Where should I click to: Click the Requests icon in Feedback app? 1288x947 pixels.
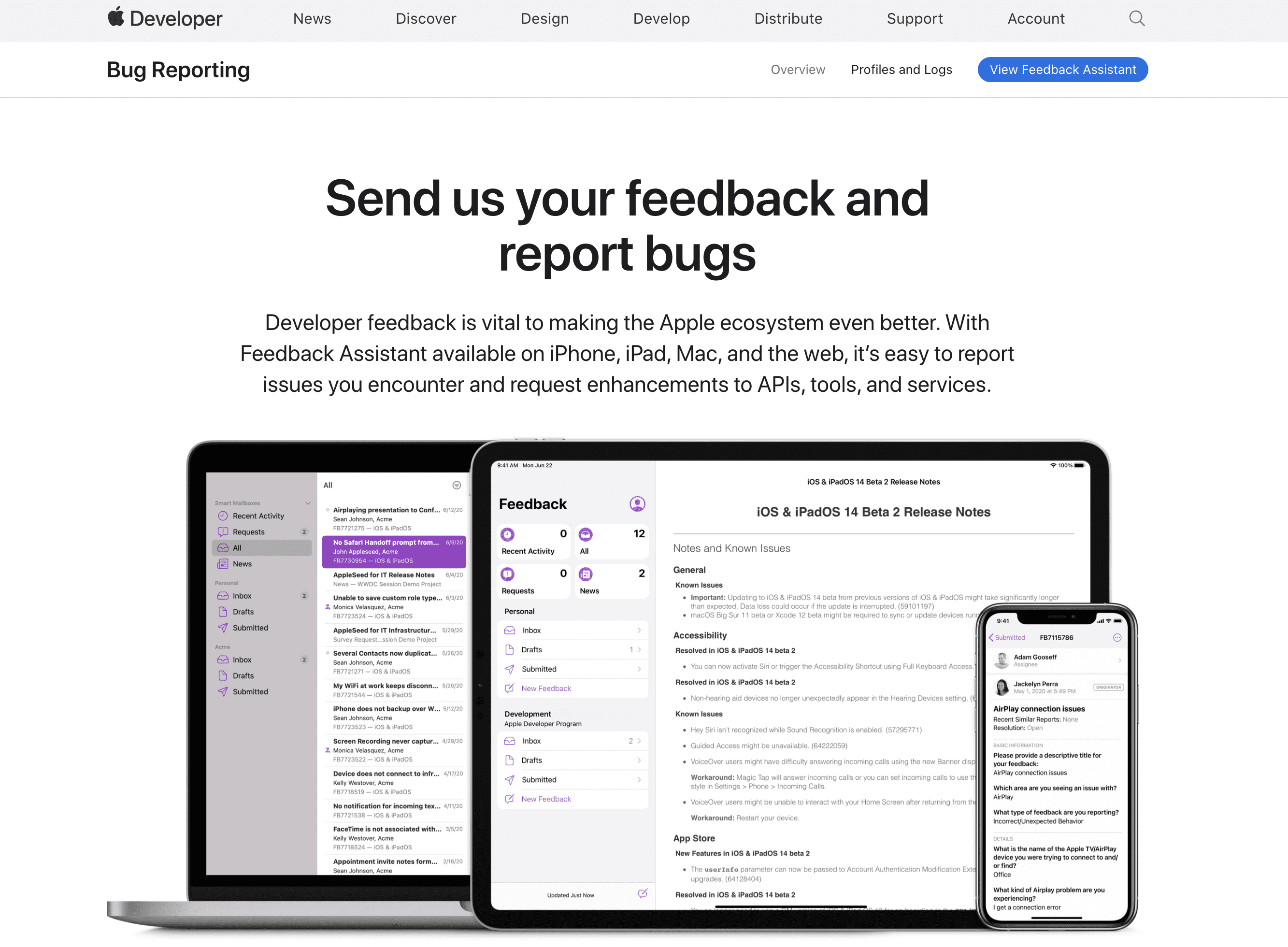tap(507, 577)
